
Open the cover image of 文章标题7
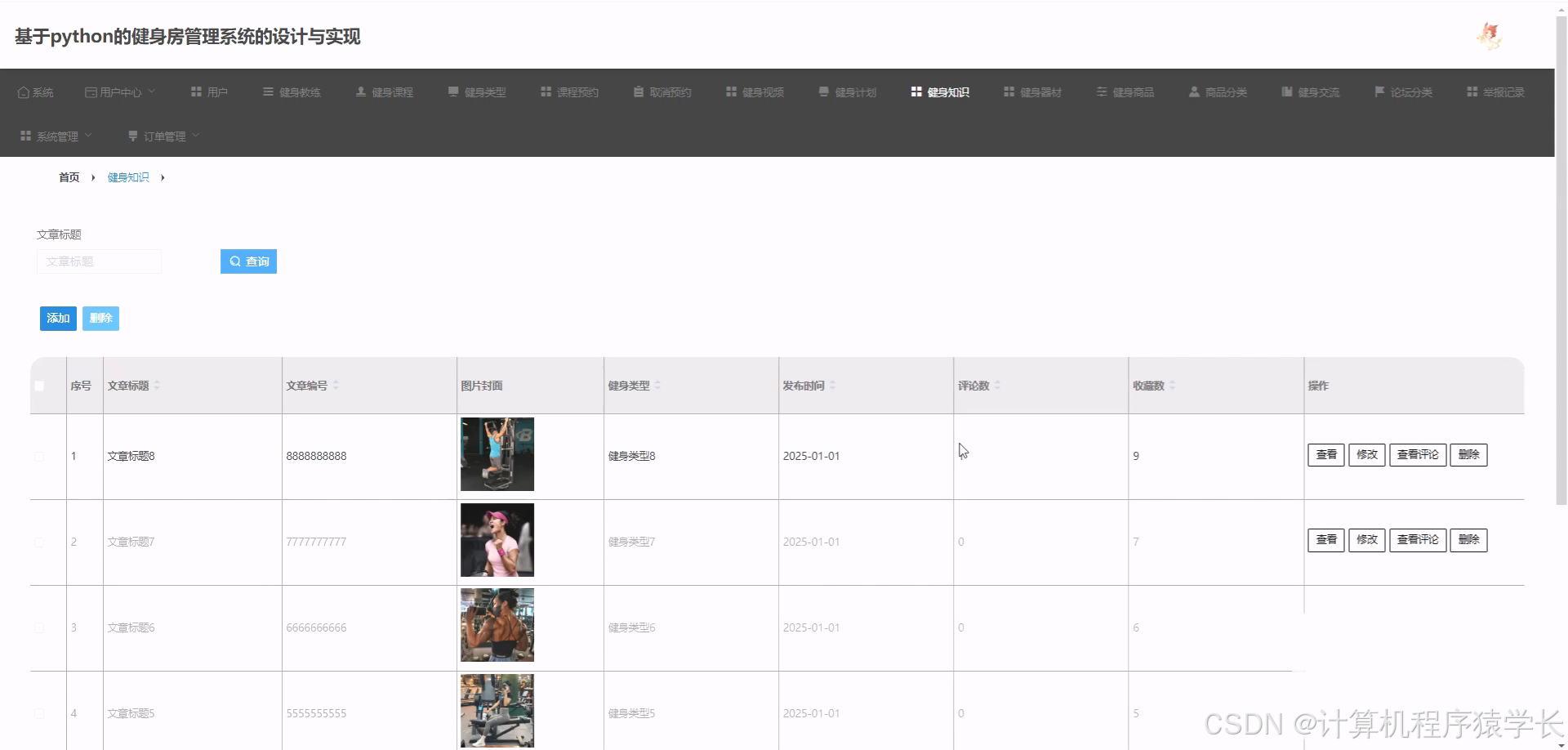coord(497,540)
